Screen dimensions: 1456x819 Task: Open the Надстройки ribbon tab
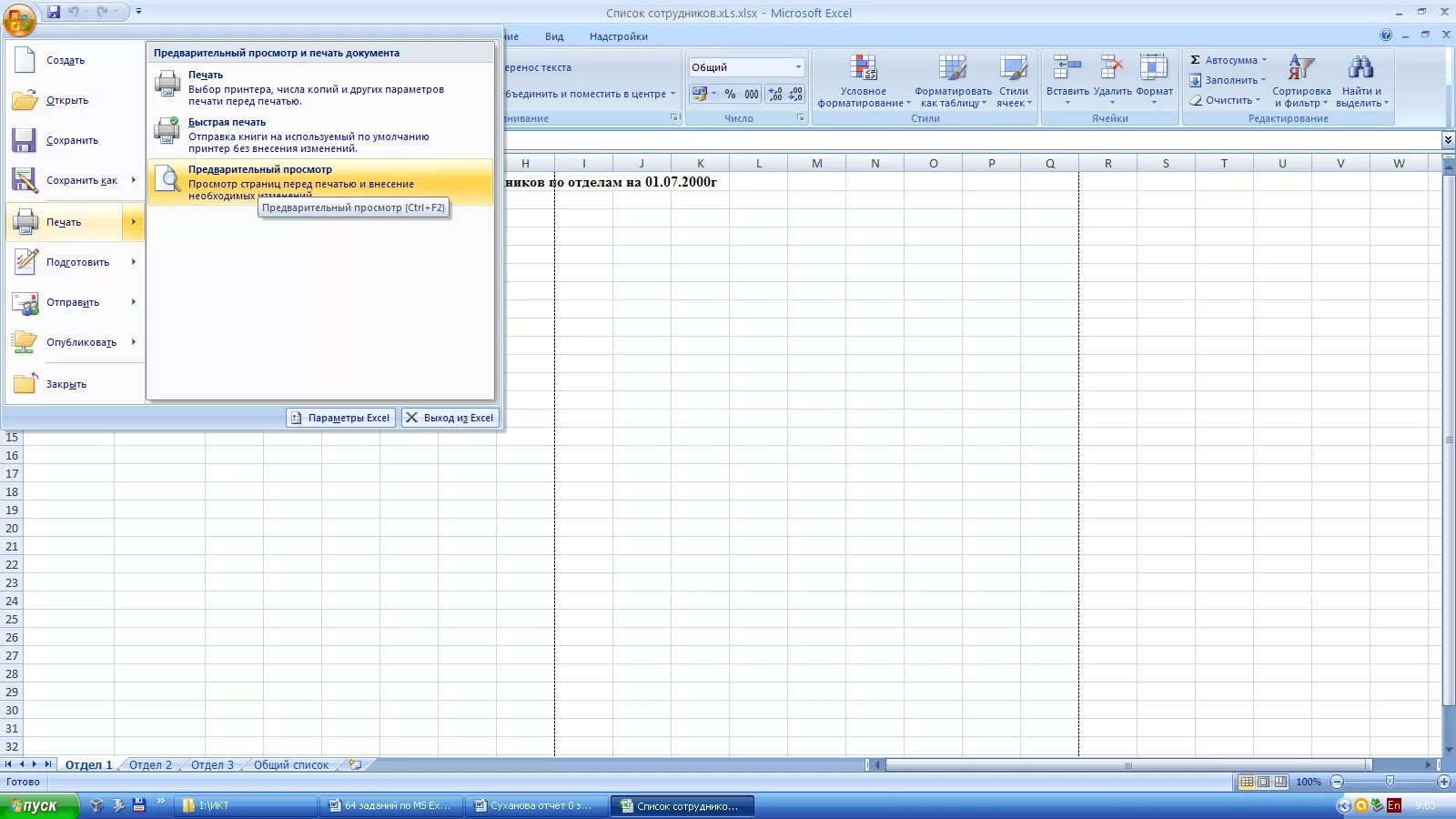pos(619,36)
